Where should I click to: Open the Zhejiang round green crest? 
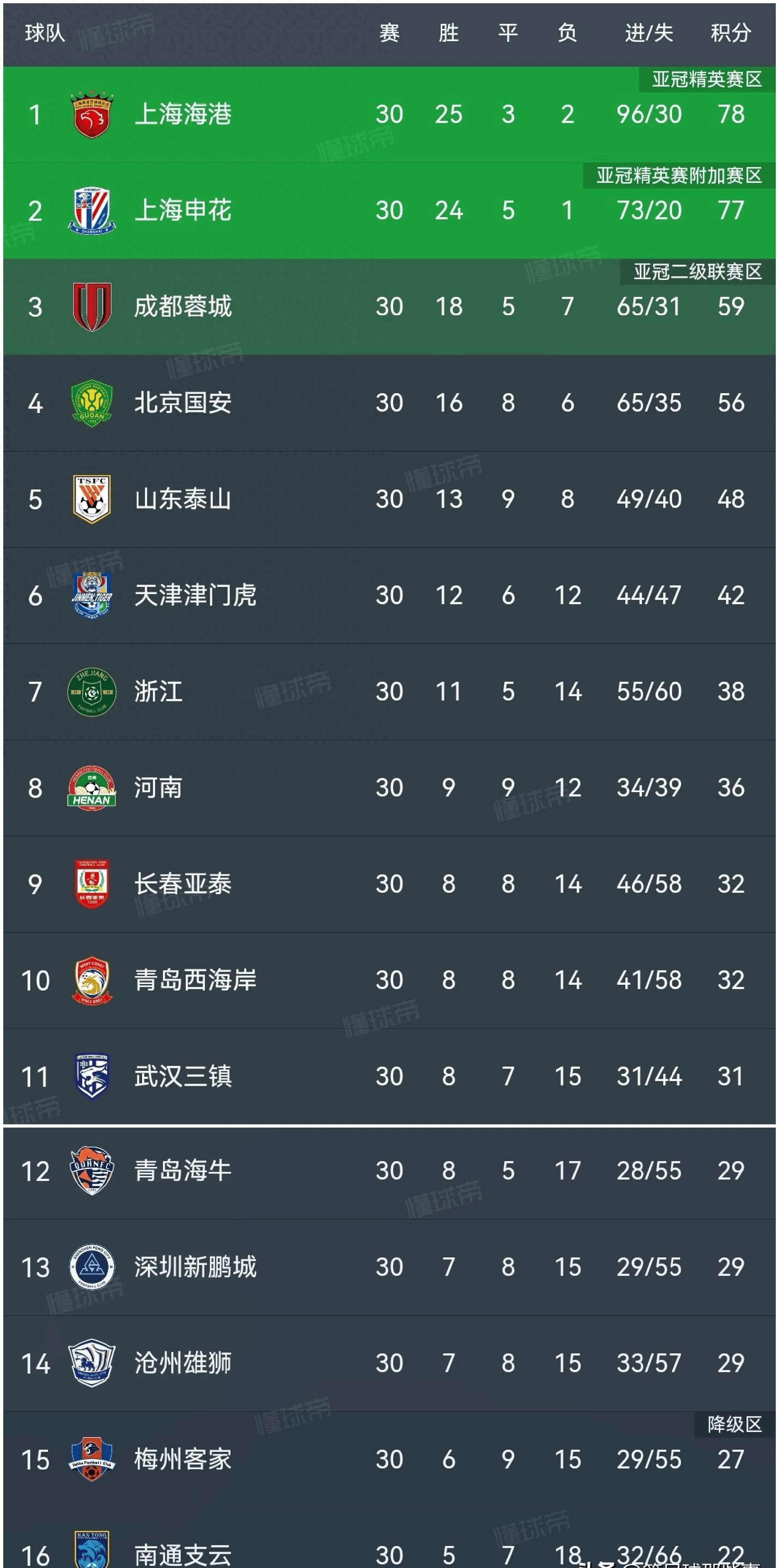91,691
